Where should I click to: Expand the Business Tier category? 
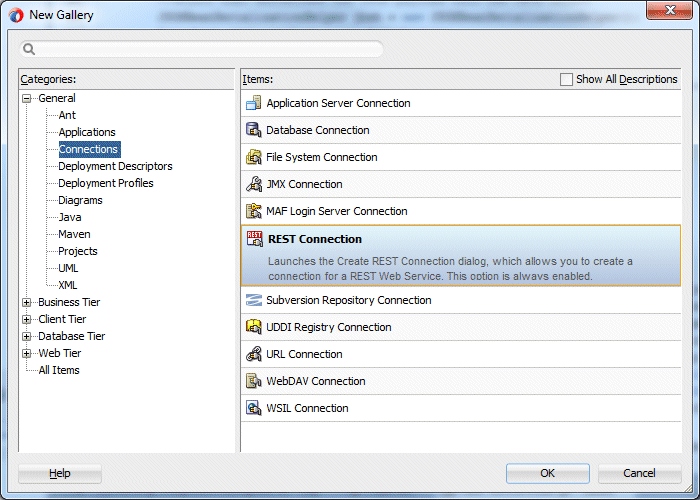tap(27, 302)
